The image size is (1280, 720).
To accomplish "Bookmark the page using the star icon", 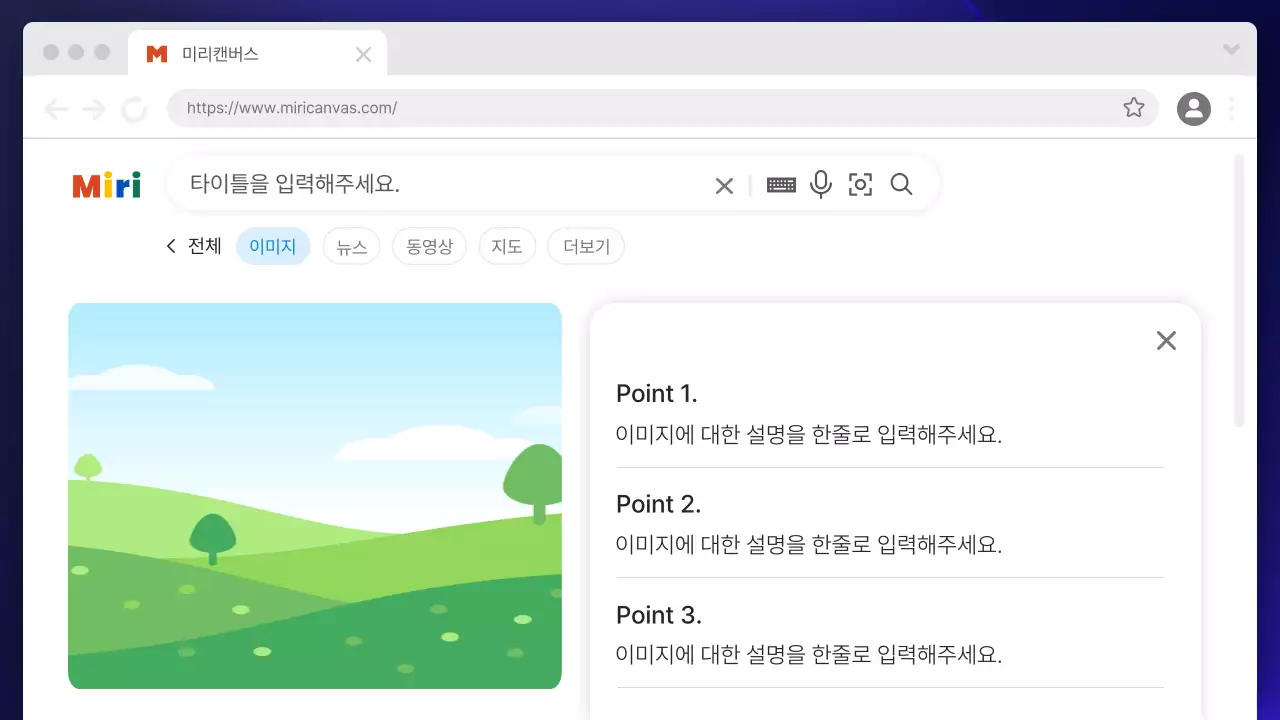I will [1134, 107].
